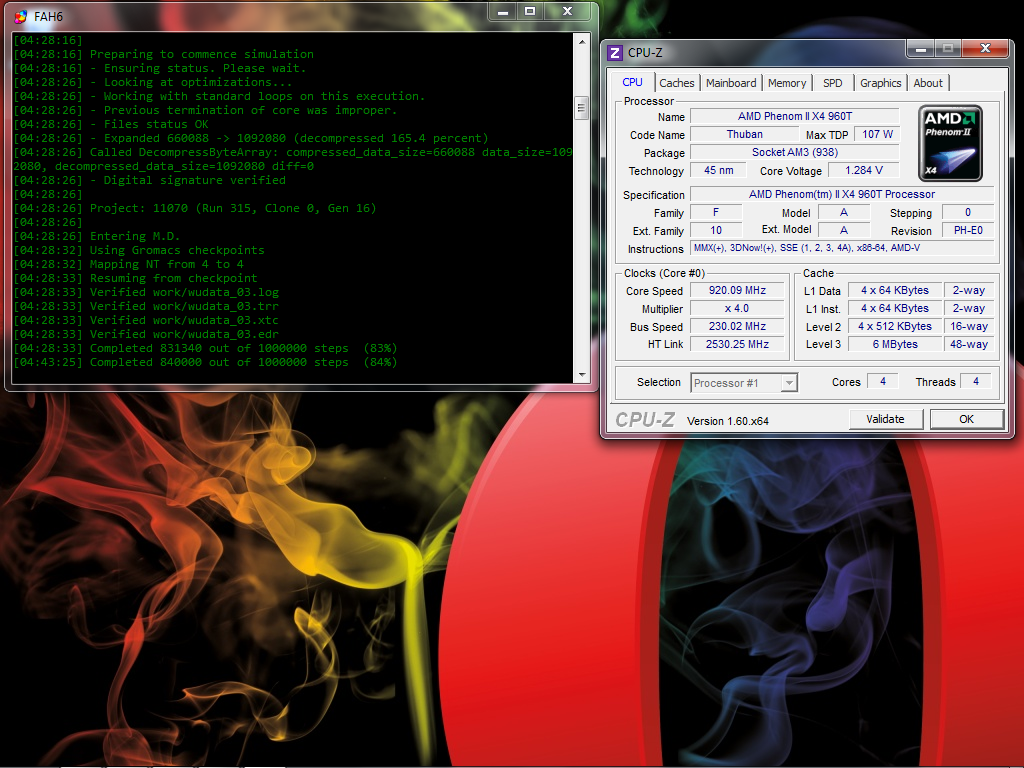Click FAH6 scrollbar up arrow
Image resolution: width=1024 pixels, height=768 pixels.
coord(581,41)
